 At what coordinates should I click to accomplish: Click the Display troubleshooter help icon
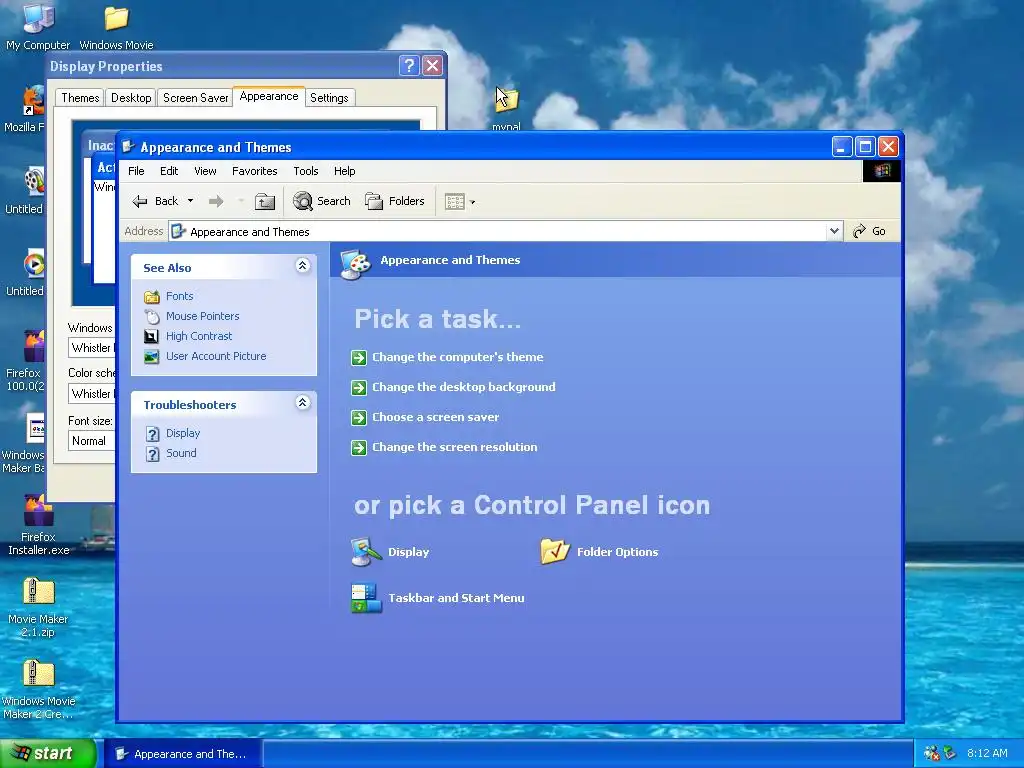(152, 434)
